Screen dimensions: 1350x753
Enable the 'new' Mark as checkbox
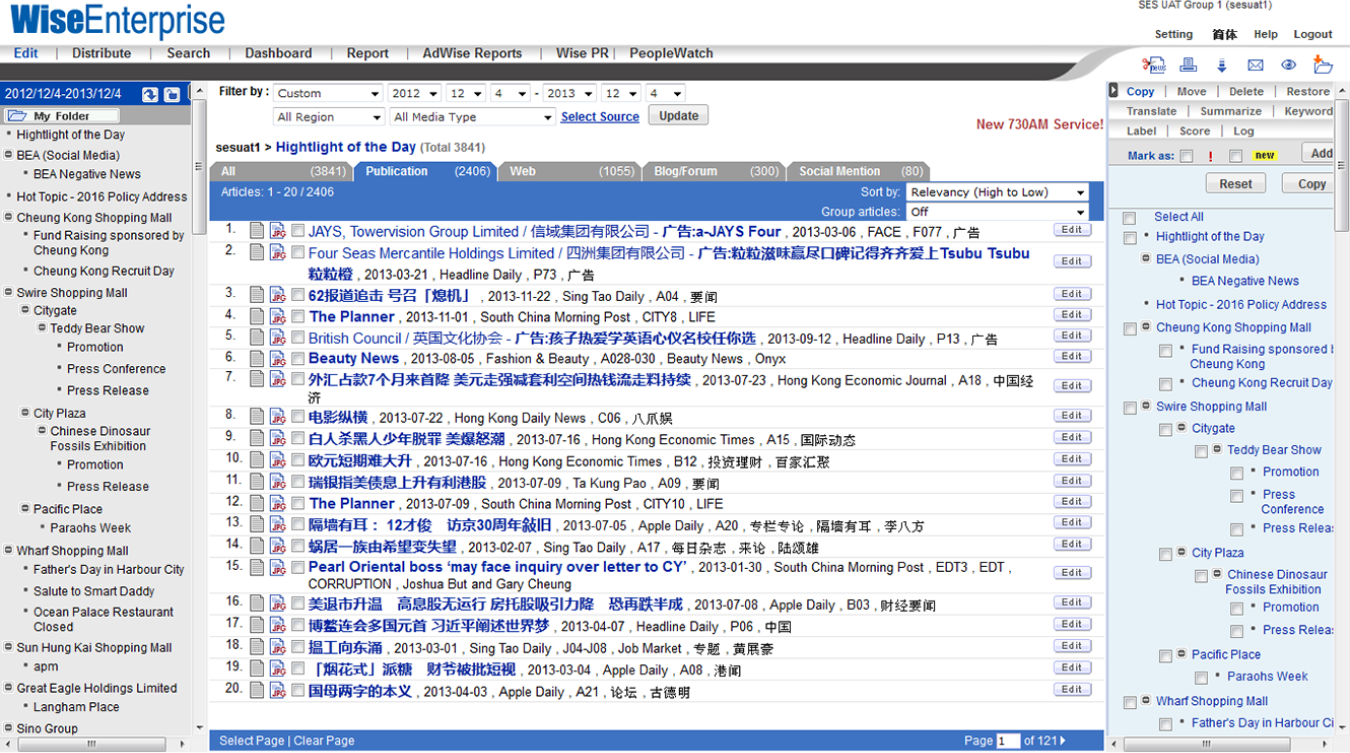tap(1236, 156)
